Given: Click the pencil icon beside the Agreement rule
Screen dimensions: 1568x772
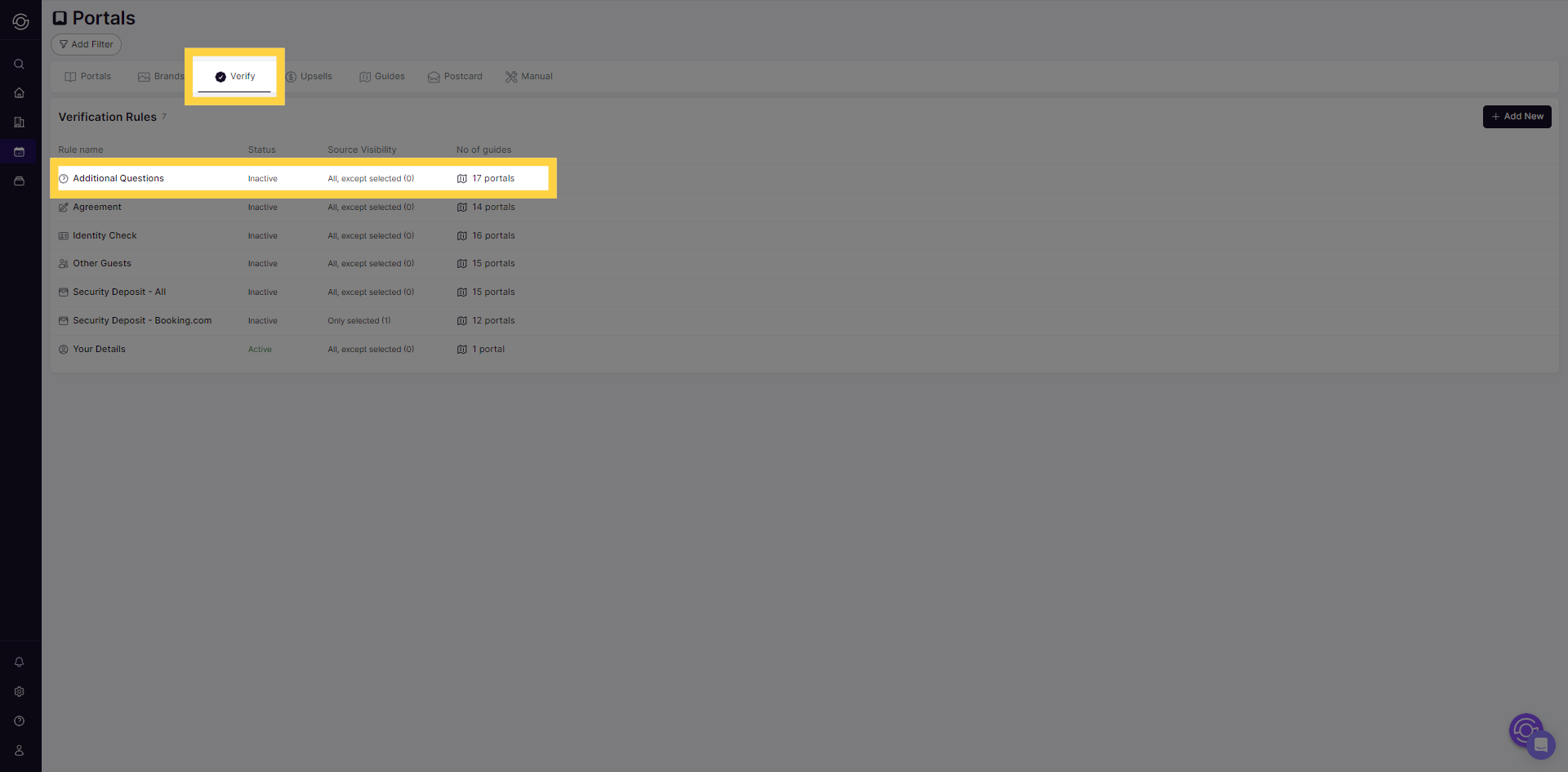Looking at the screenshot, I should click(x=64, y=207).
